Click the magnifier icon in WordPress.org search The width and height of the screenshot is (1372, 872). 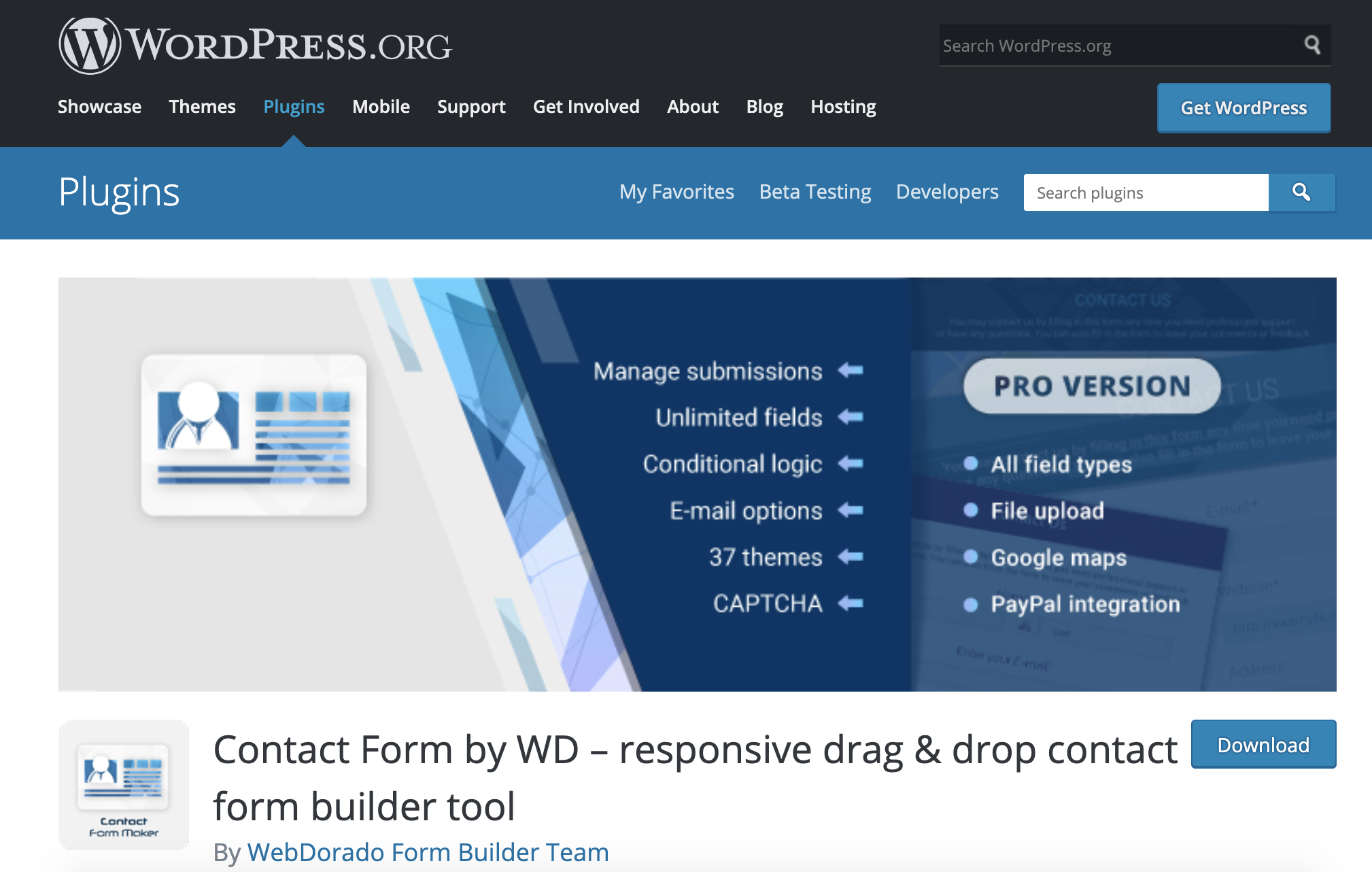click(1311, 46)
